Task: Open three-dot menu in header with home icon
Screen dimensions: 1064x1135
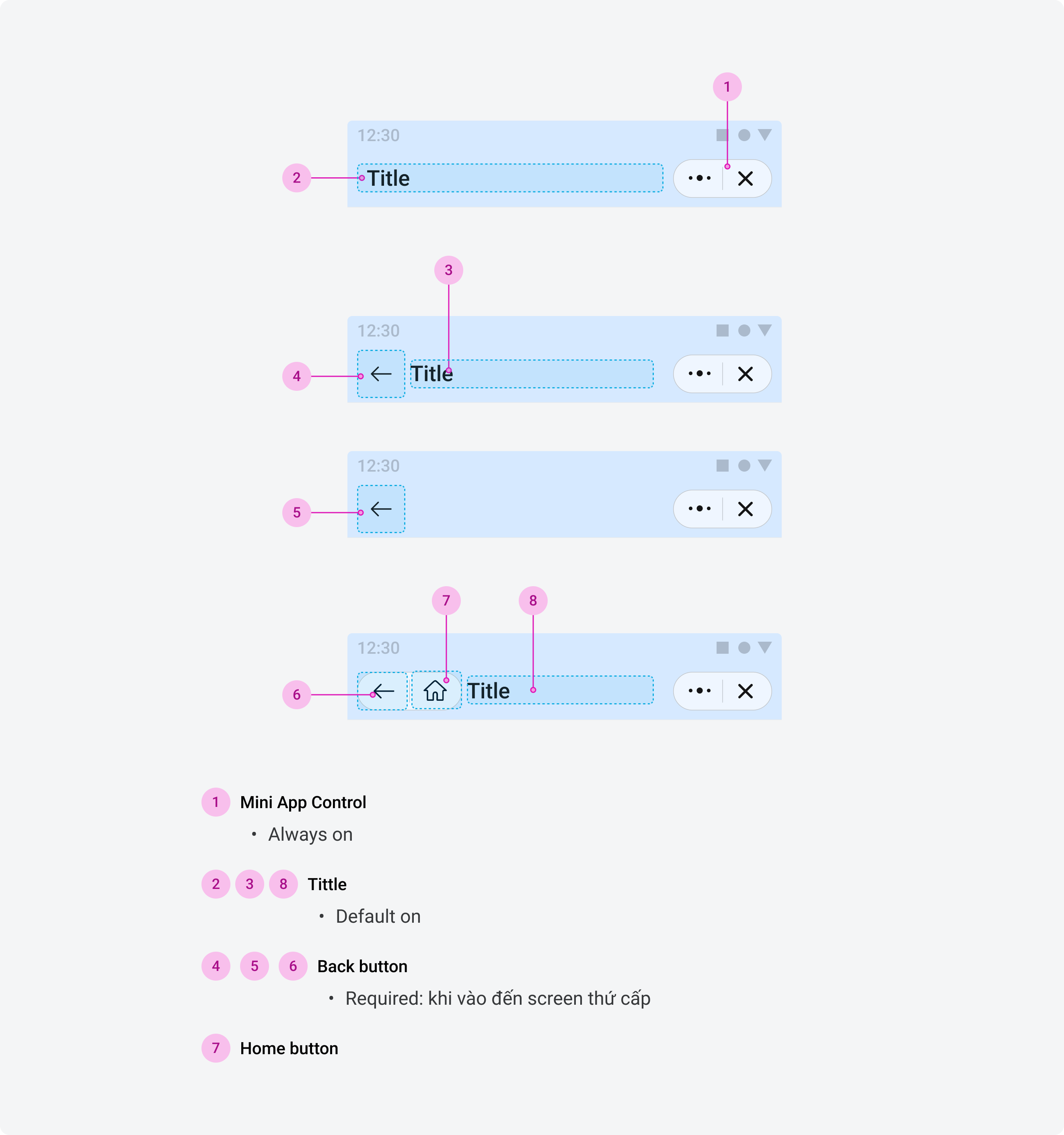Action: tap(699, 691)
